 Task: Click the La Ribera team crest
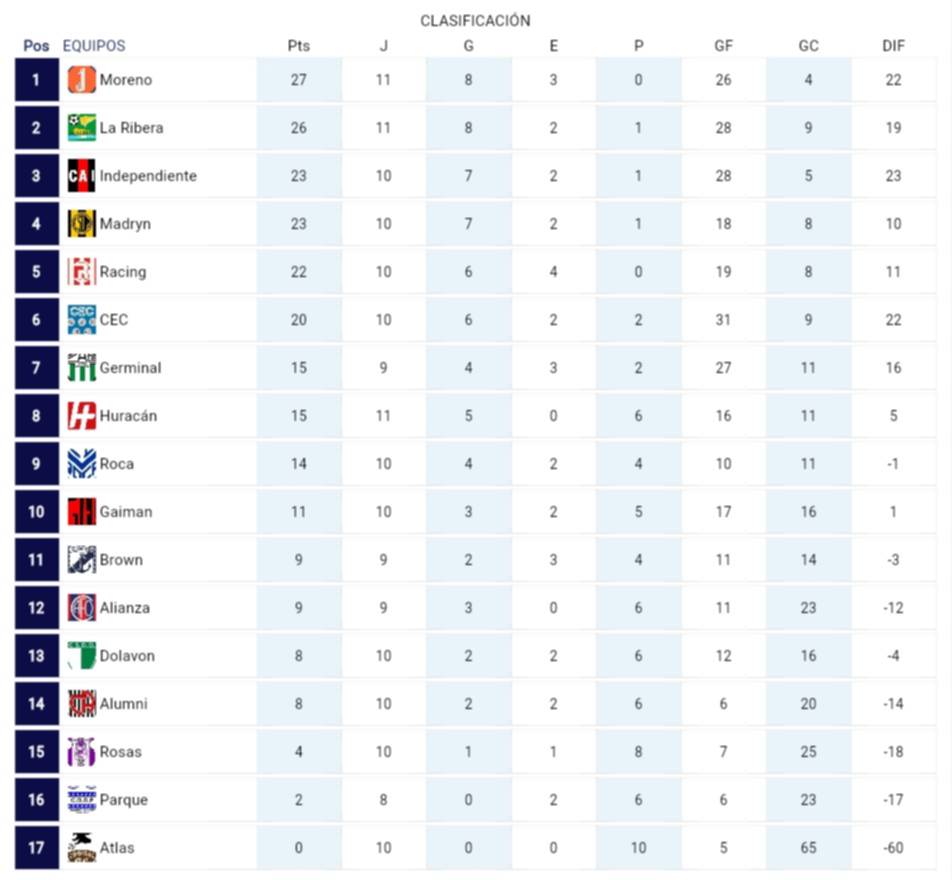pyautogui.click(x=81, y=128)
